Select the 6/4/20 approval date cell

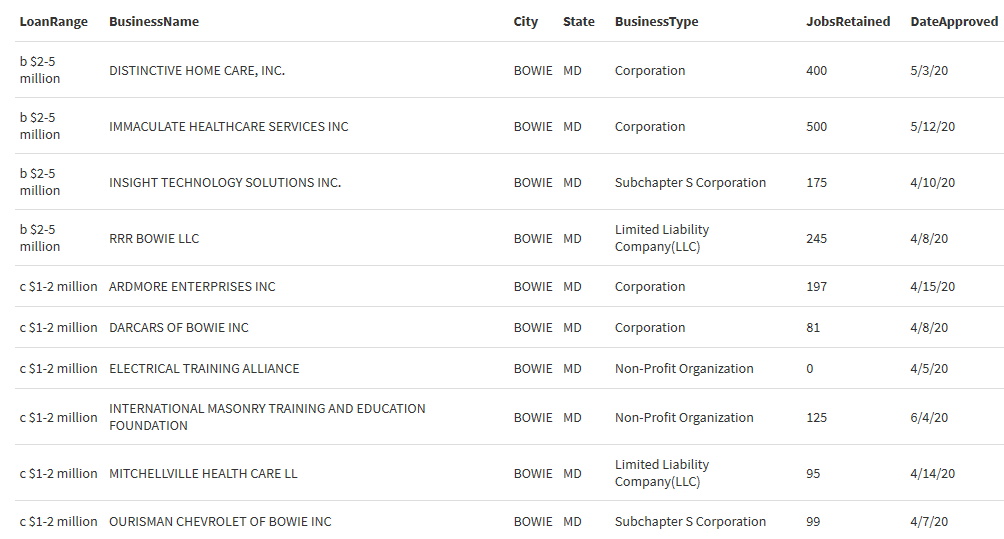(929, 417)
